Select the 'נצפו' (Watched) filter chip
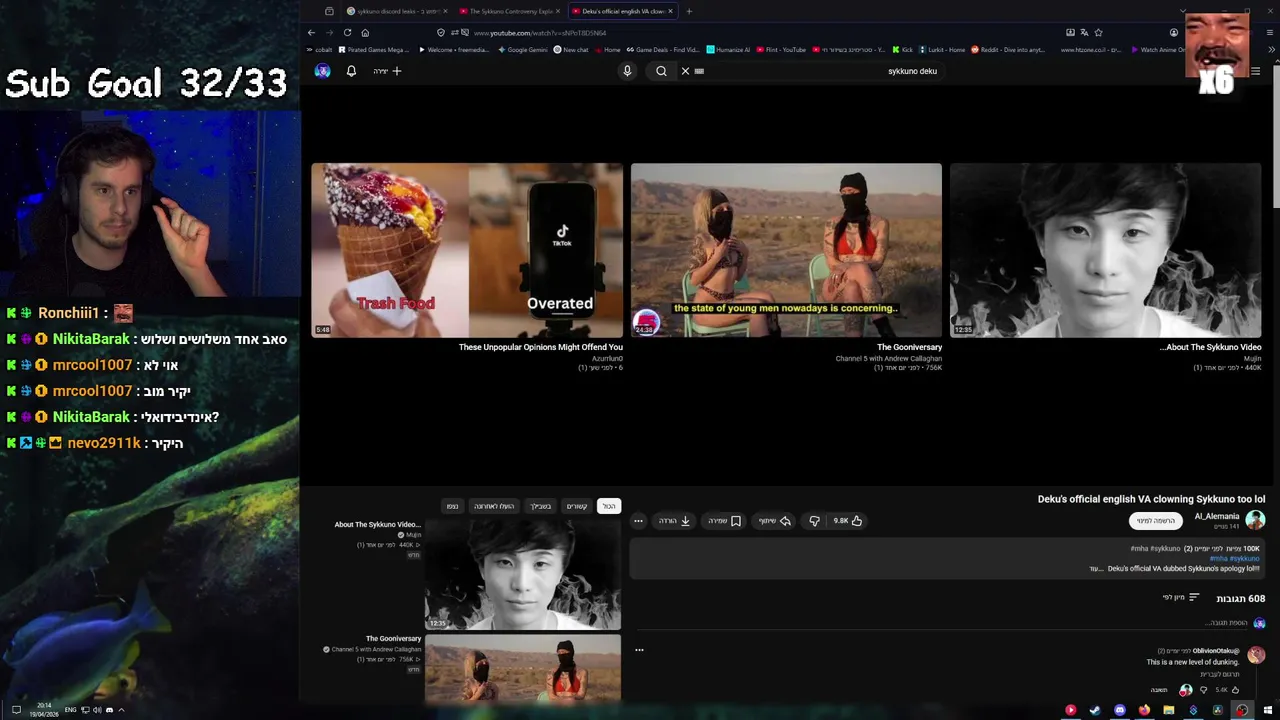This screenshot has height=720, width=1280. pos(452,506)
